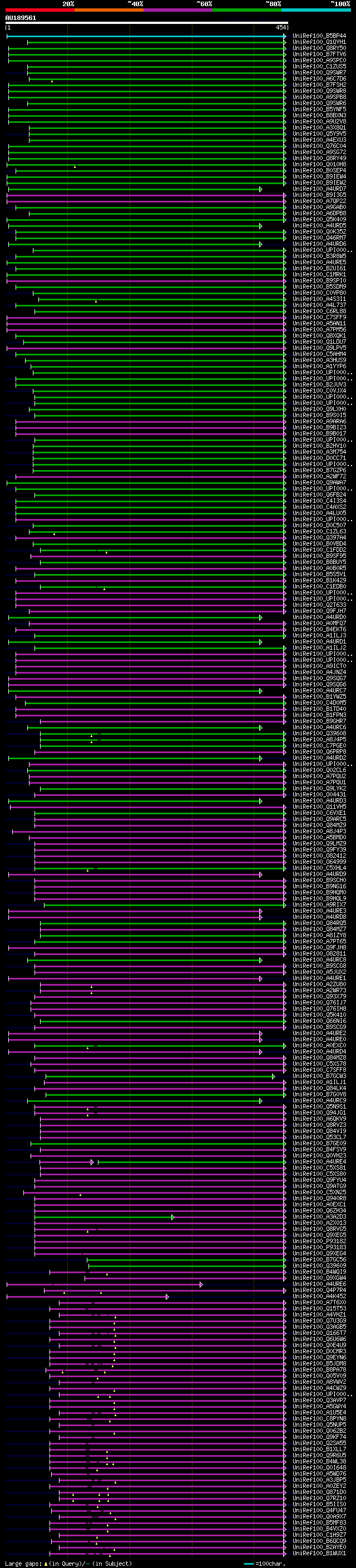Select hit label UniRef100_A4EXU3
Viewport: 356px width, 1568px height.
click(x=319, y=140)
